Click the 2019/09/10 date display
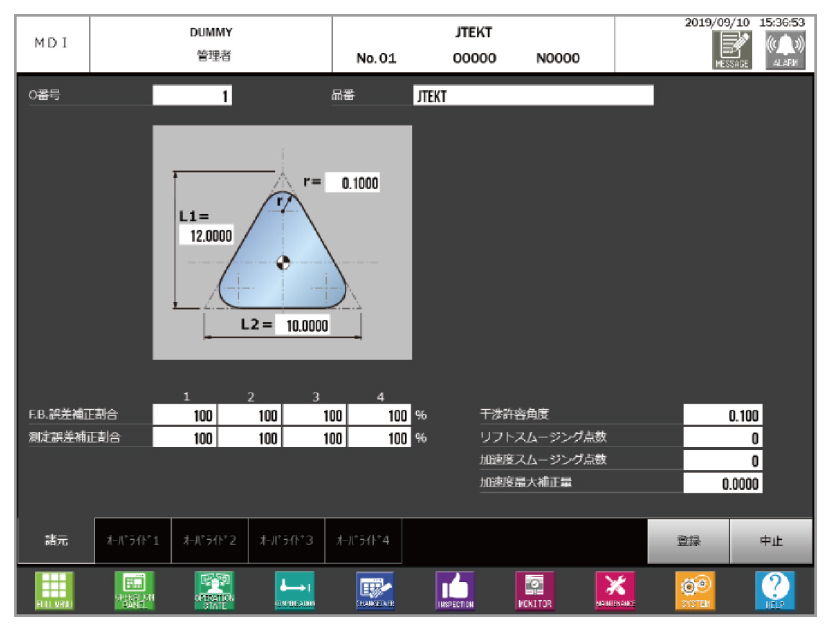Screen dimensions: 831x631 click(717, 22)
